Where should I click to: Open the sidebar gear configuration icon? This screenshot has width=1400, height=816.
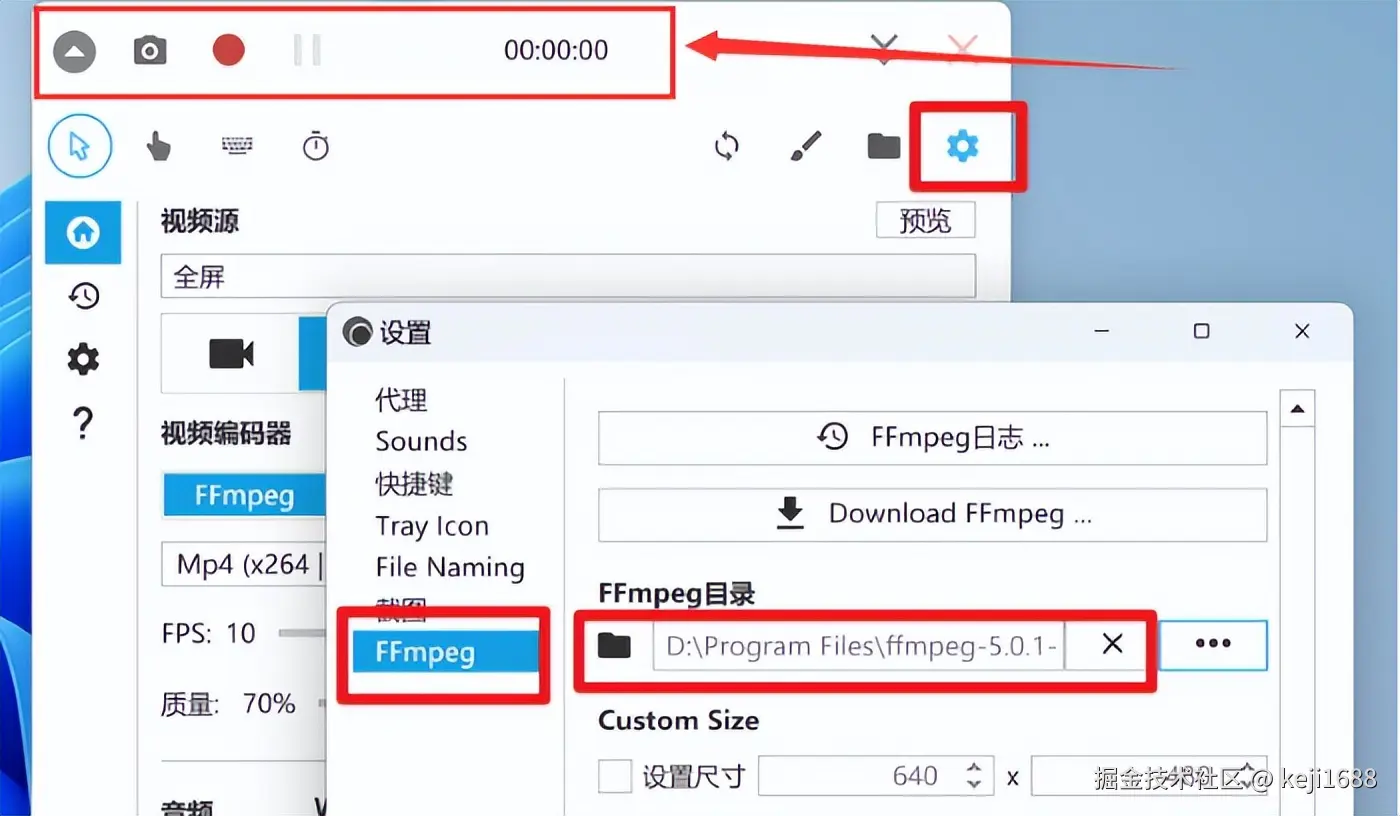pos(83,359)
